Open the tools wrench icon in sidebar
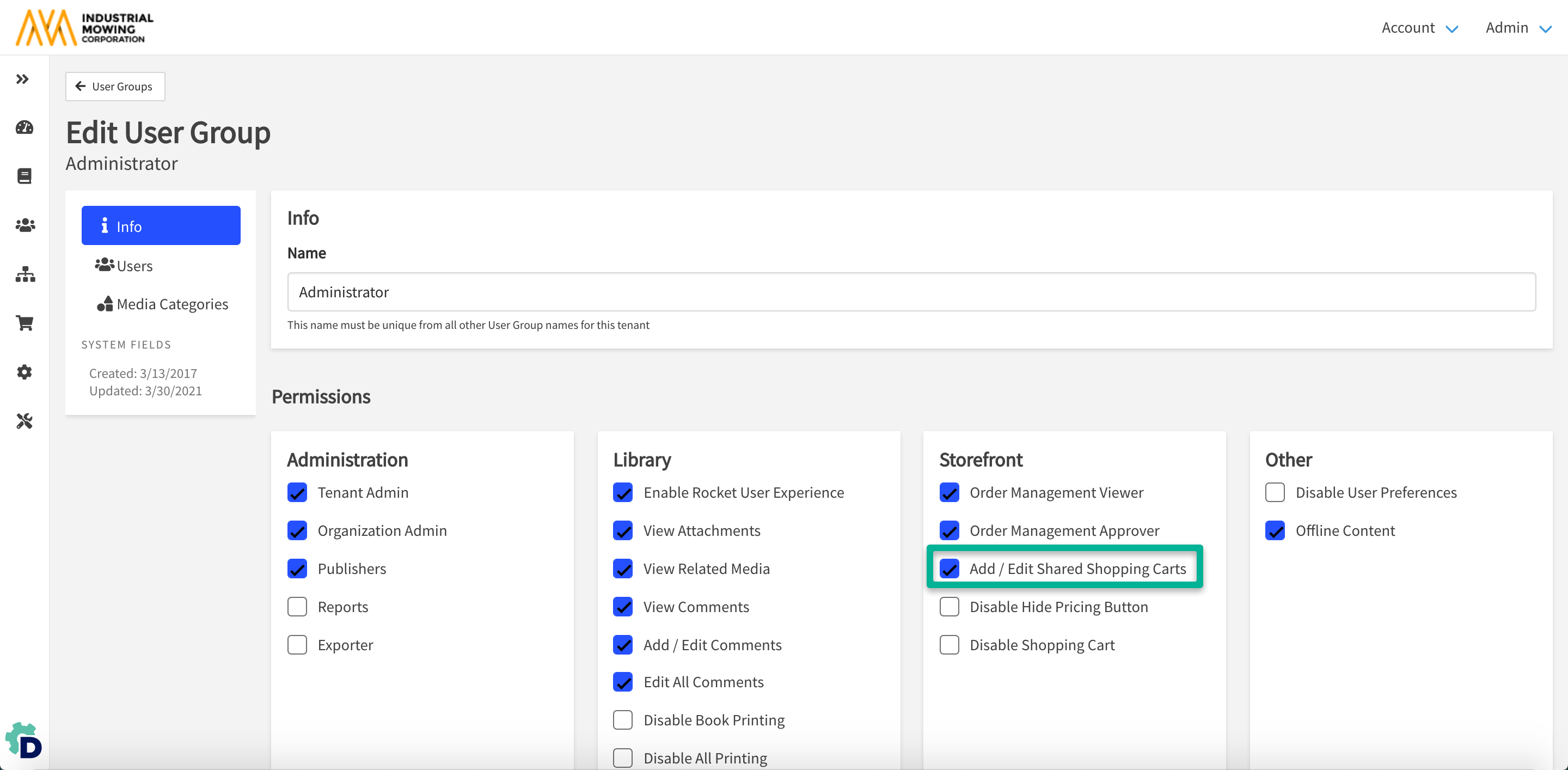This screenshot has width=1568, height=770. (x=24, y=421)
